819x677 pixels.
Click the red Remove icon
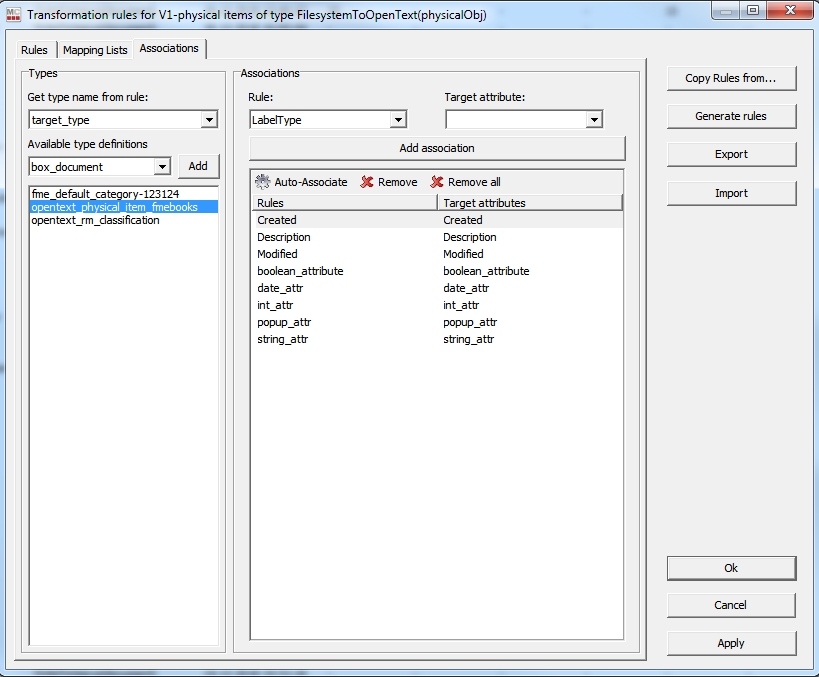367,182
